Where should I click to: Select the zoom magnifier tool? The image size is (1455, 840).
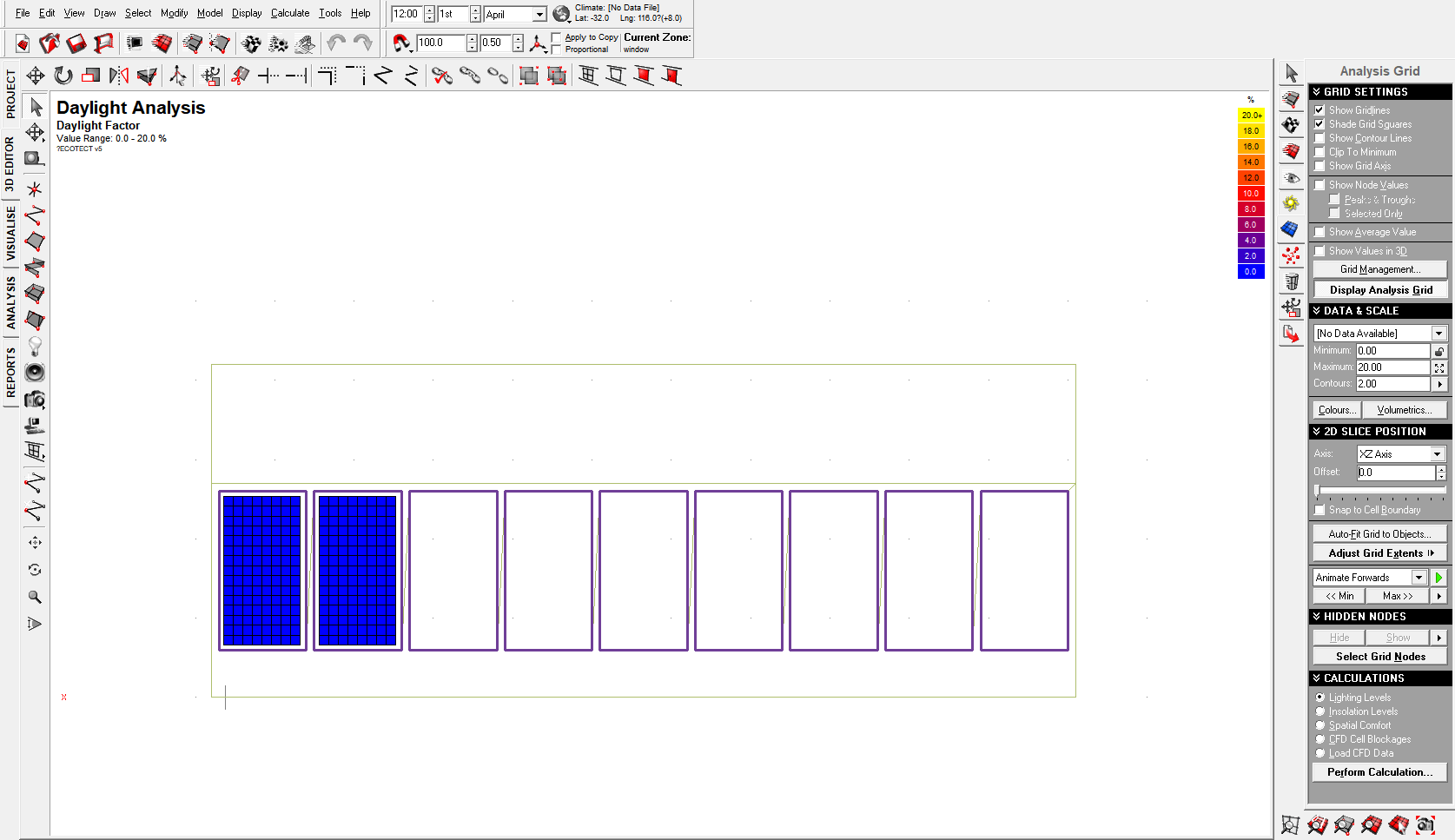coord(35,597)
